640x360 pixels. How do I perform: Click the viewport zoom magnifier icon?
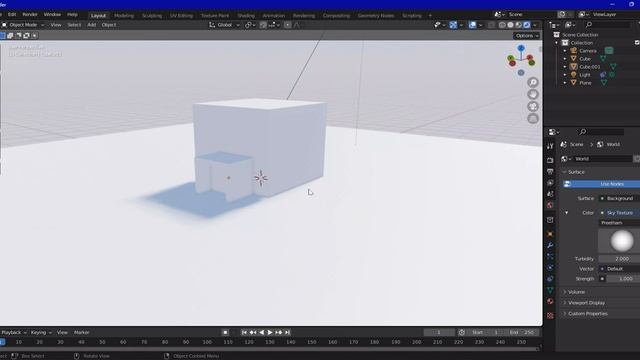(x=533, y=82)
